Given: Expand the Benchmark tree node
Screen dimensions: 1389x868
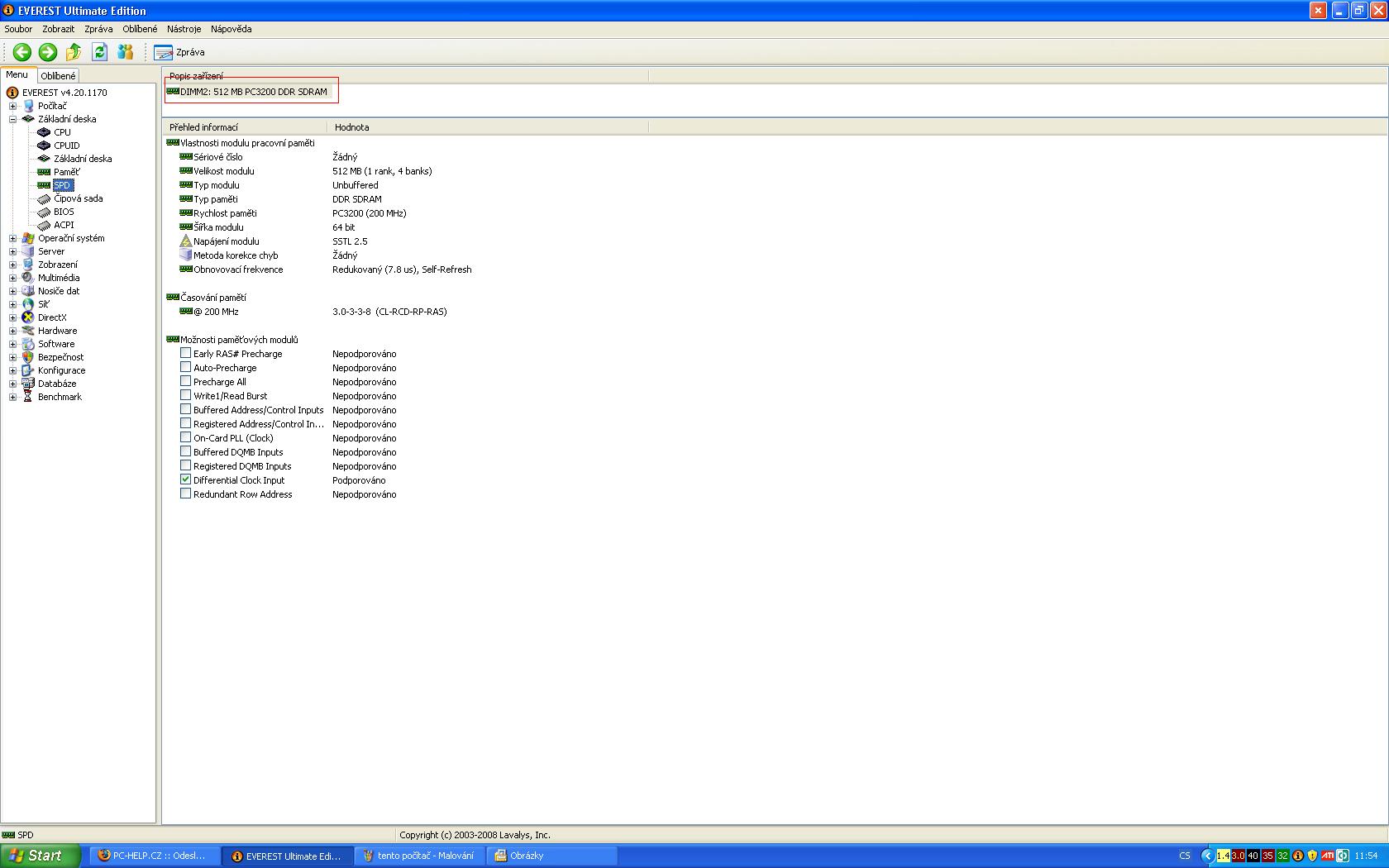Looking at the screenshot, I should click(12, 397).
